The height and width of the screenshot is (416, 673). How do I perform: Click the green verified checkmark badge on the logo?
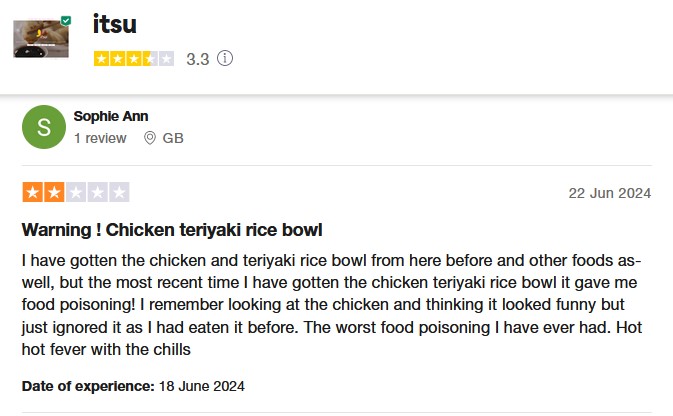(66, 20)
